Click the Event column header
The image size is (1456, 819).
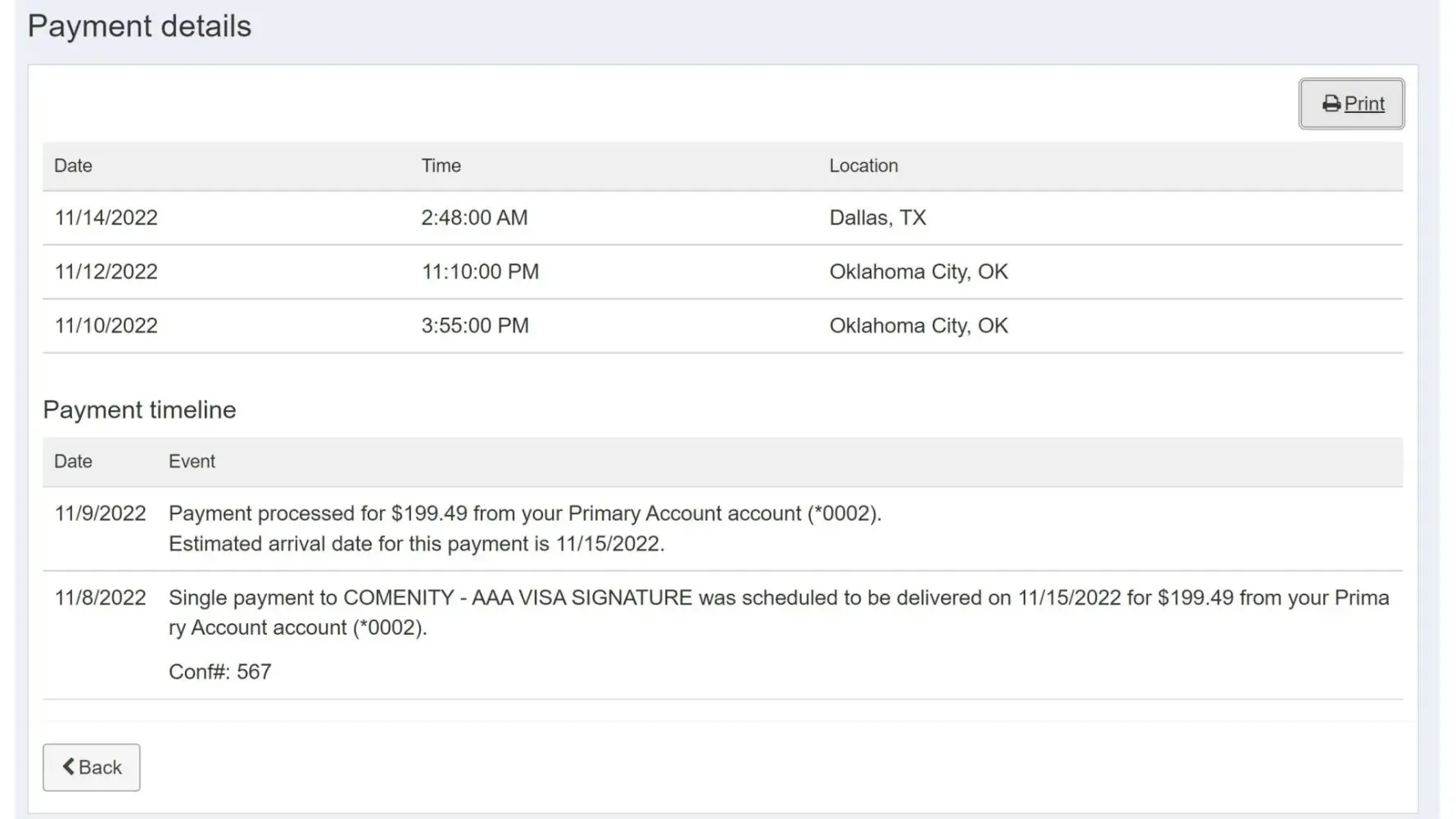pyautogui.click(x=192, y=461)
